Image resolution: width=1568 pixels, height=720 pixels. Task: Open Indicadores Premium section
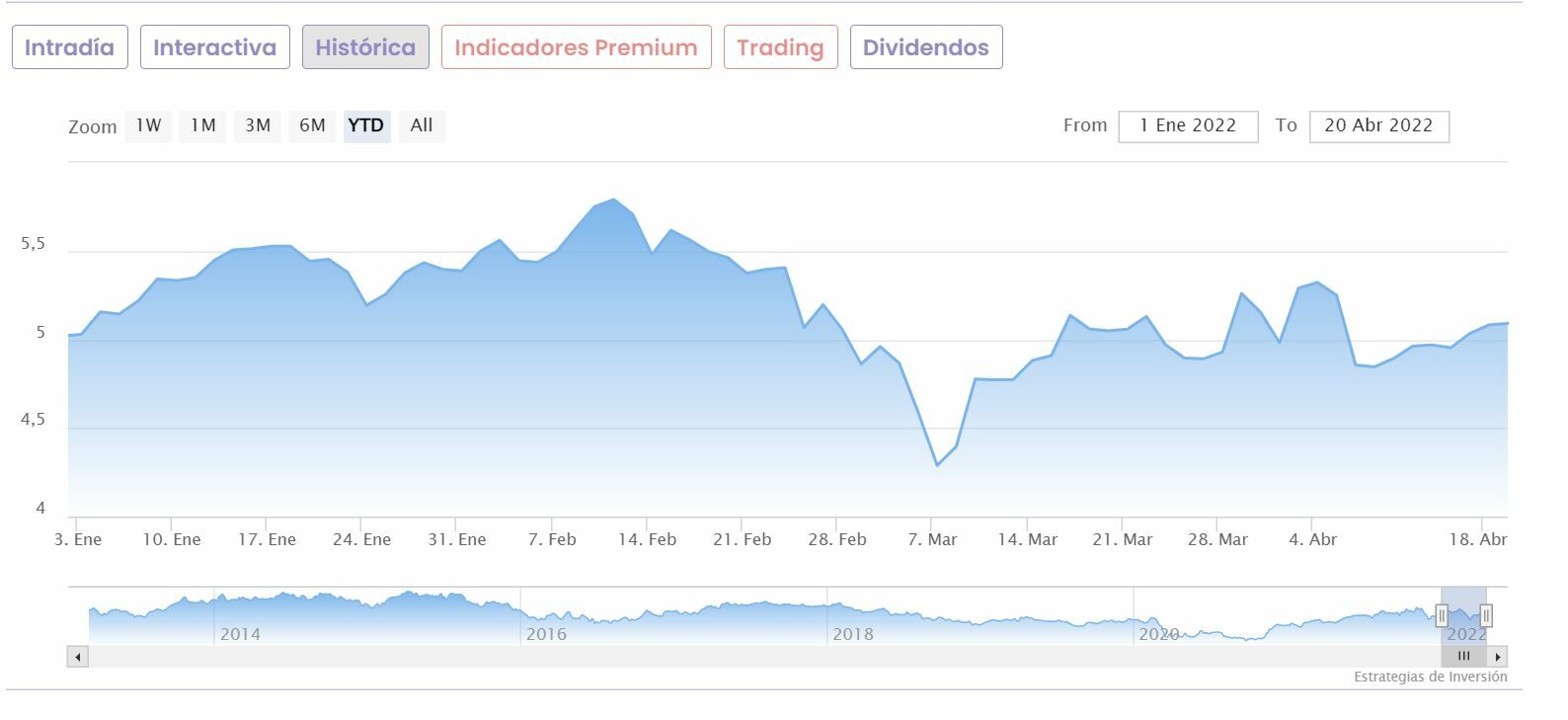click(x=576, y=47)
